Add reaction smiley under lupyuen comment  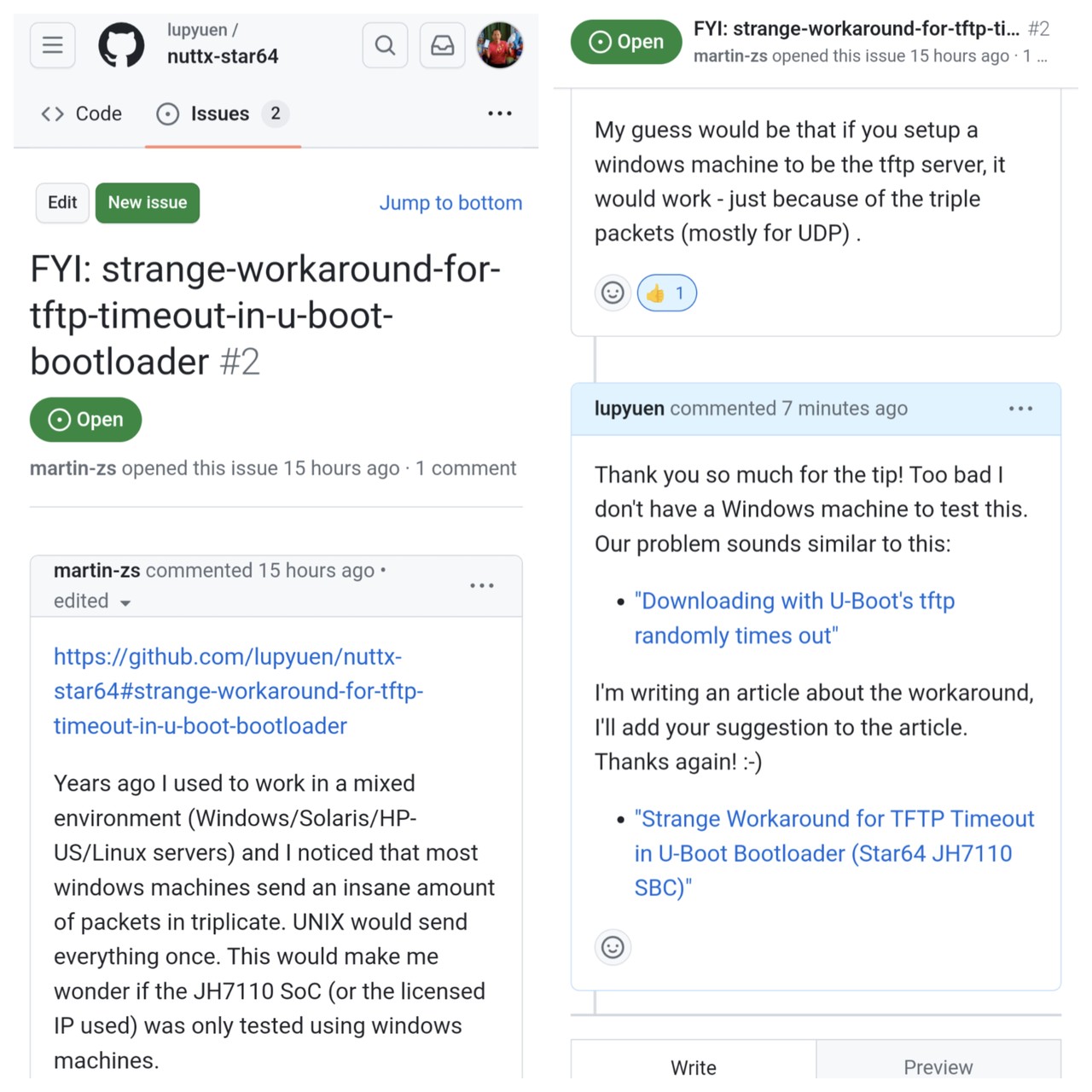[613, 947]
